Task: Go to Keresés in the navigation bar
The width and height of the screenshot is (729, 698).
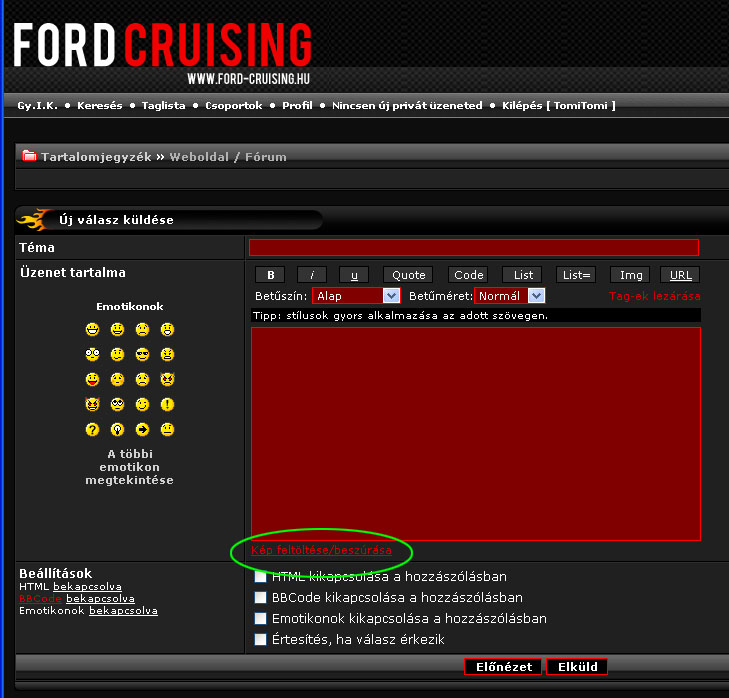Action: click(99, 106)
